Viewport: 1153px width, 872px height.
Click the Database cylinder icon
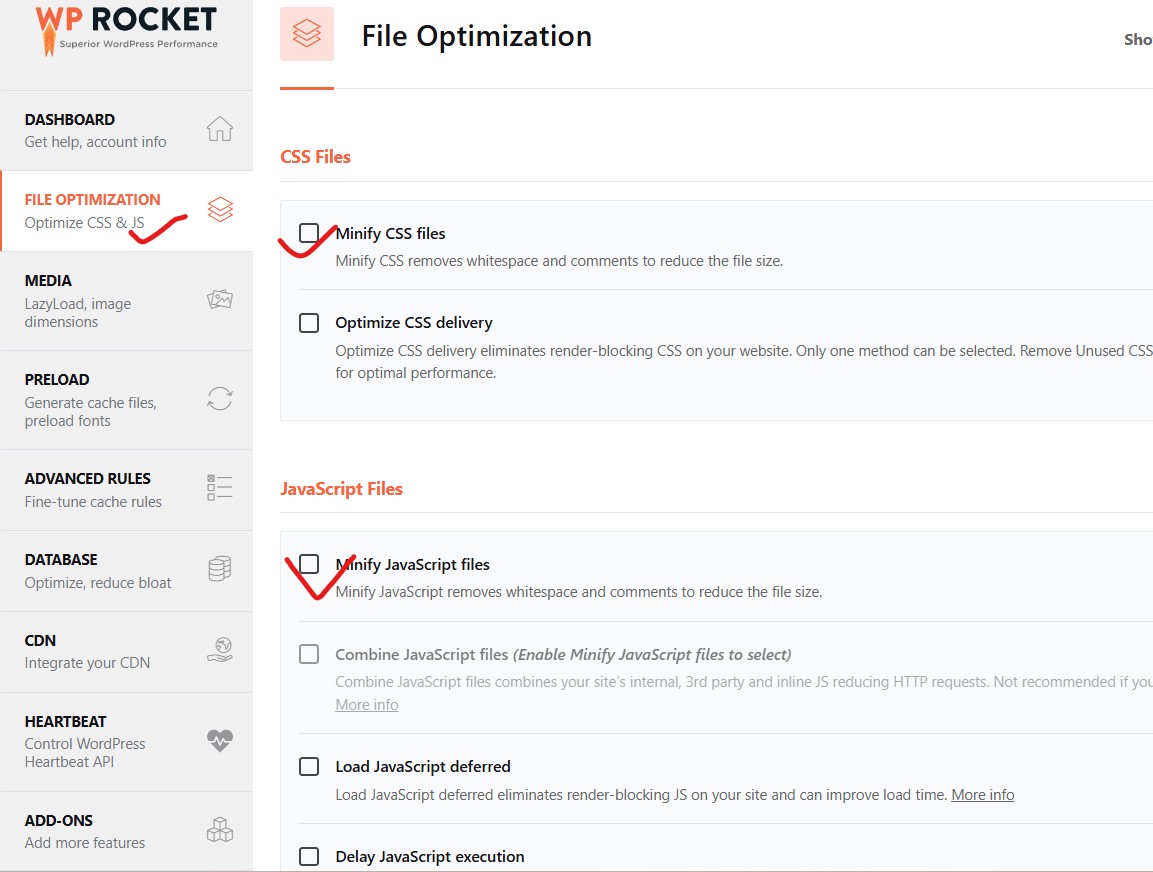click(x=219, y=569)
